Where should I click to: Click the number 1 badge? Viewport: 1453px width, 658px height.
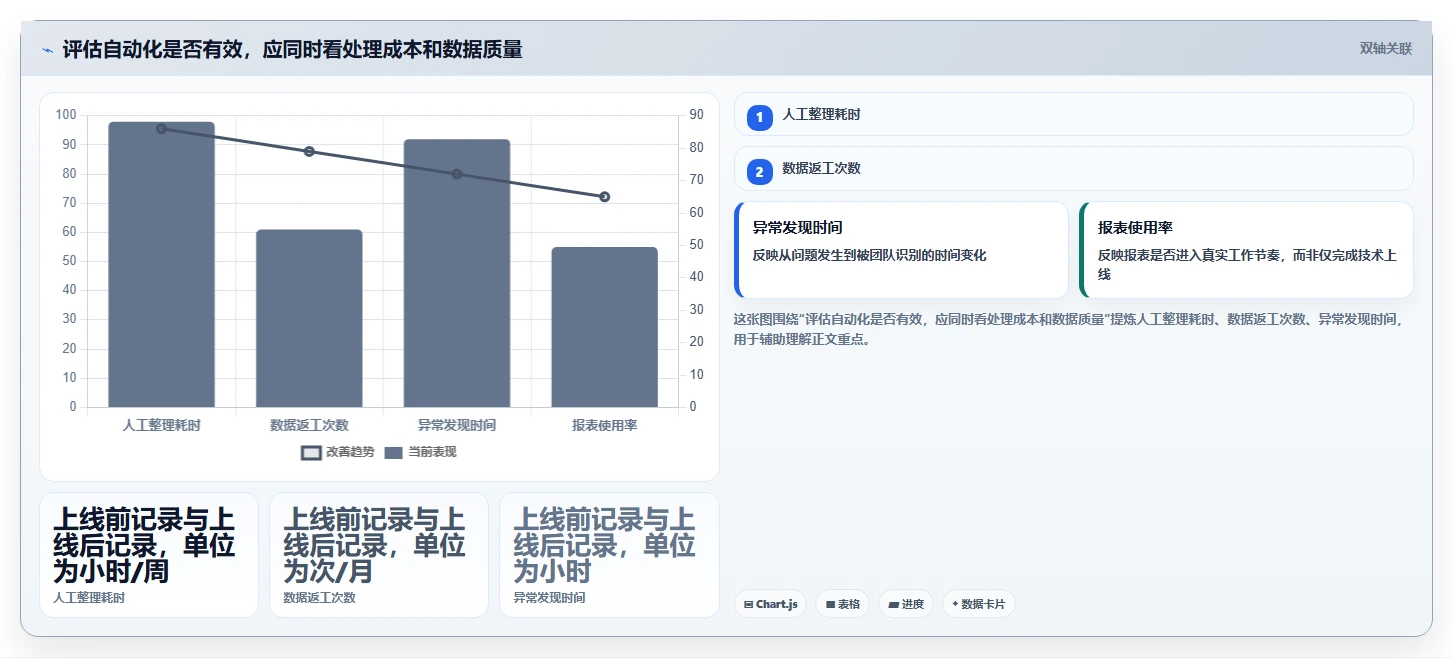coord(760,116)
